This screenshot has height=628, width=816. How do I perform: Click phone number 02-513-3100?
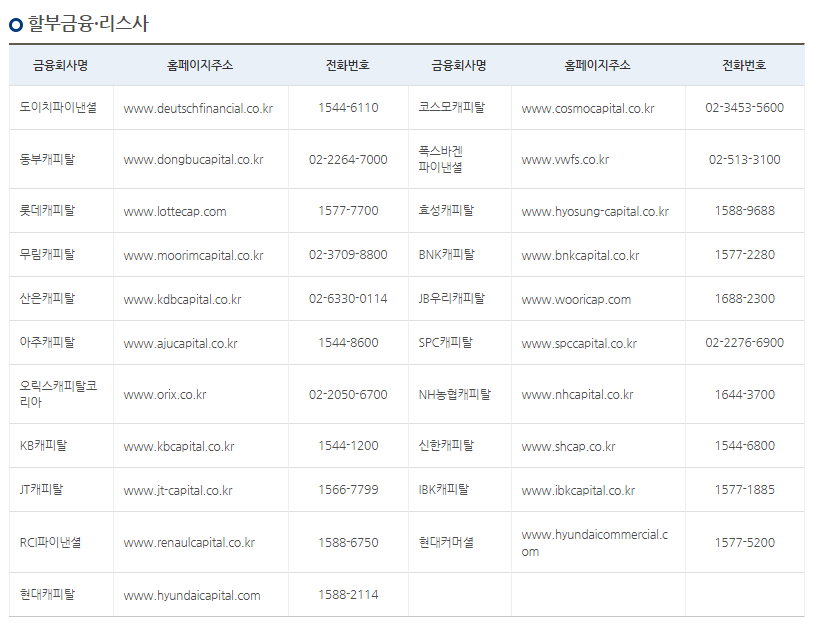tap(744, 159)
